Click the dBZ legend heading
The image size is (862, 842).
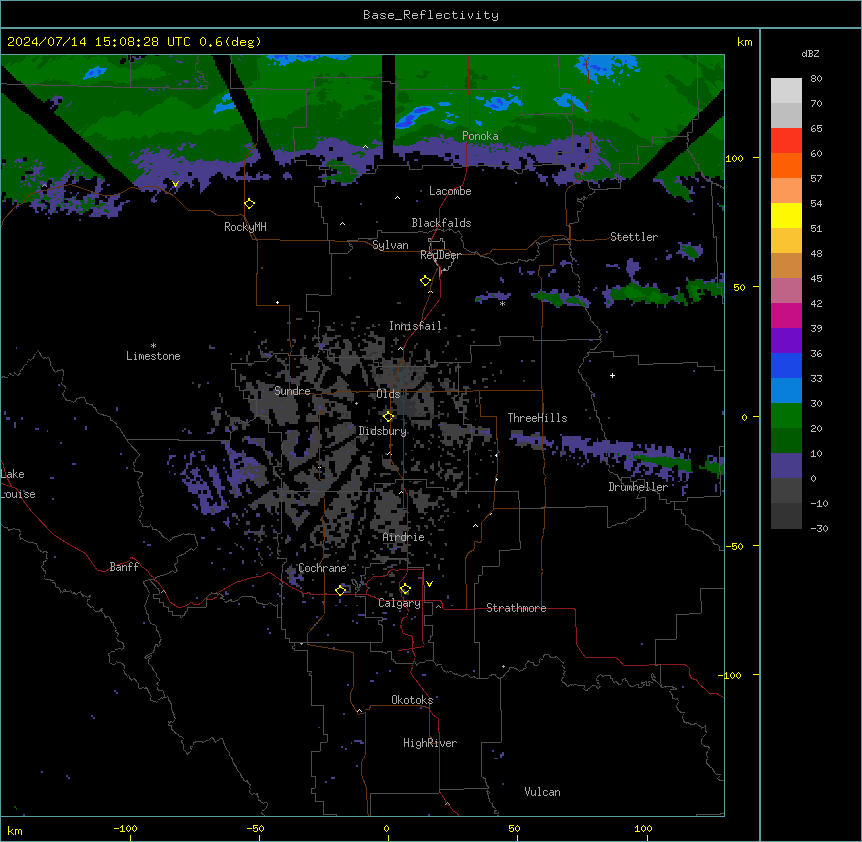pyautogui.click(x=810, y=53)
